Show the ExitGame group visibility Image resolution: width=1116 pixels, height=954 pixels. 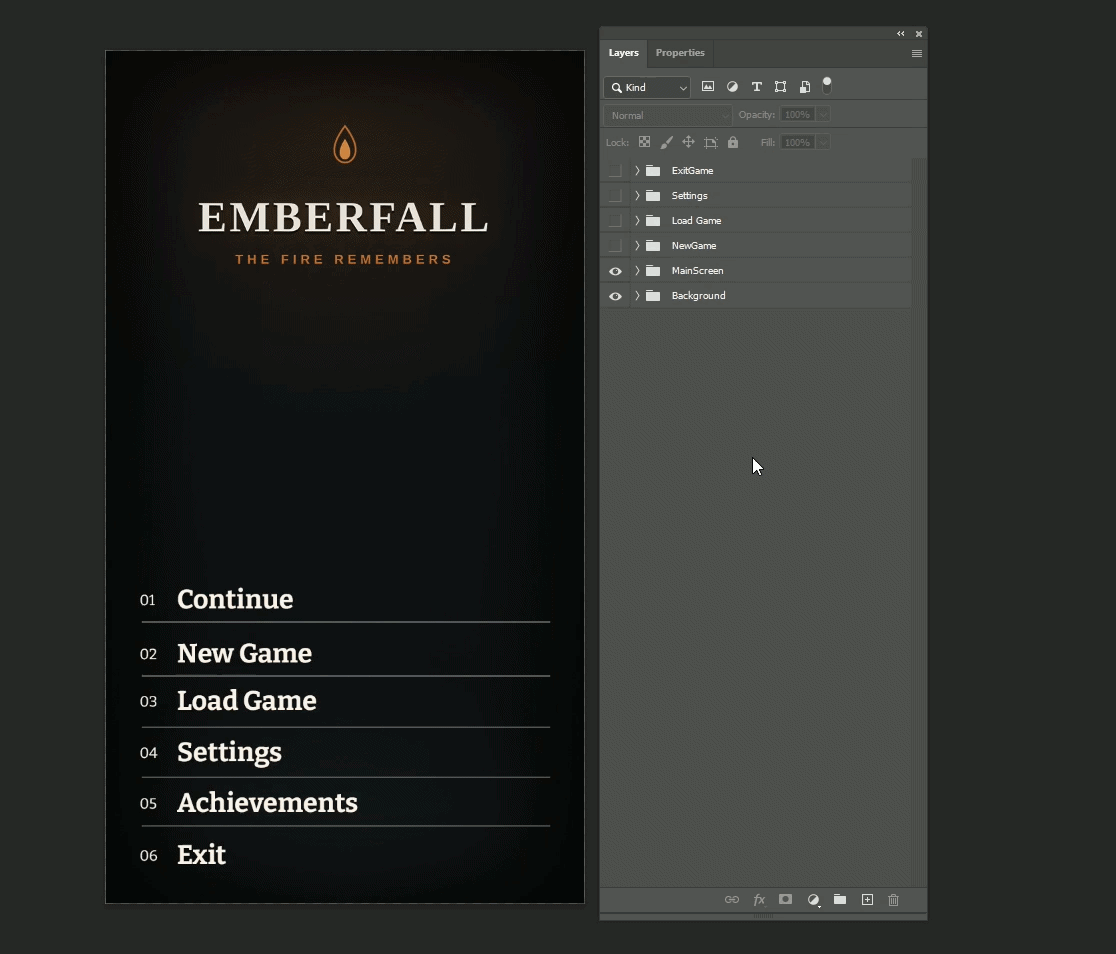click(615, 171)
